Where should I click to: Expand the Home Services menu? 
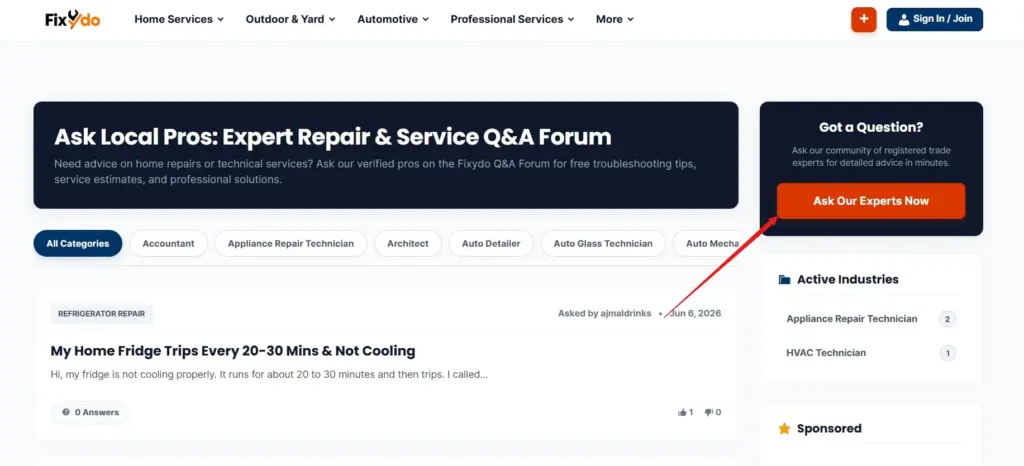click(x=179, y=20)
